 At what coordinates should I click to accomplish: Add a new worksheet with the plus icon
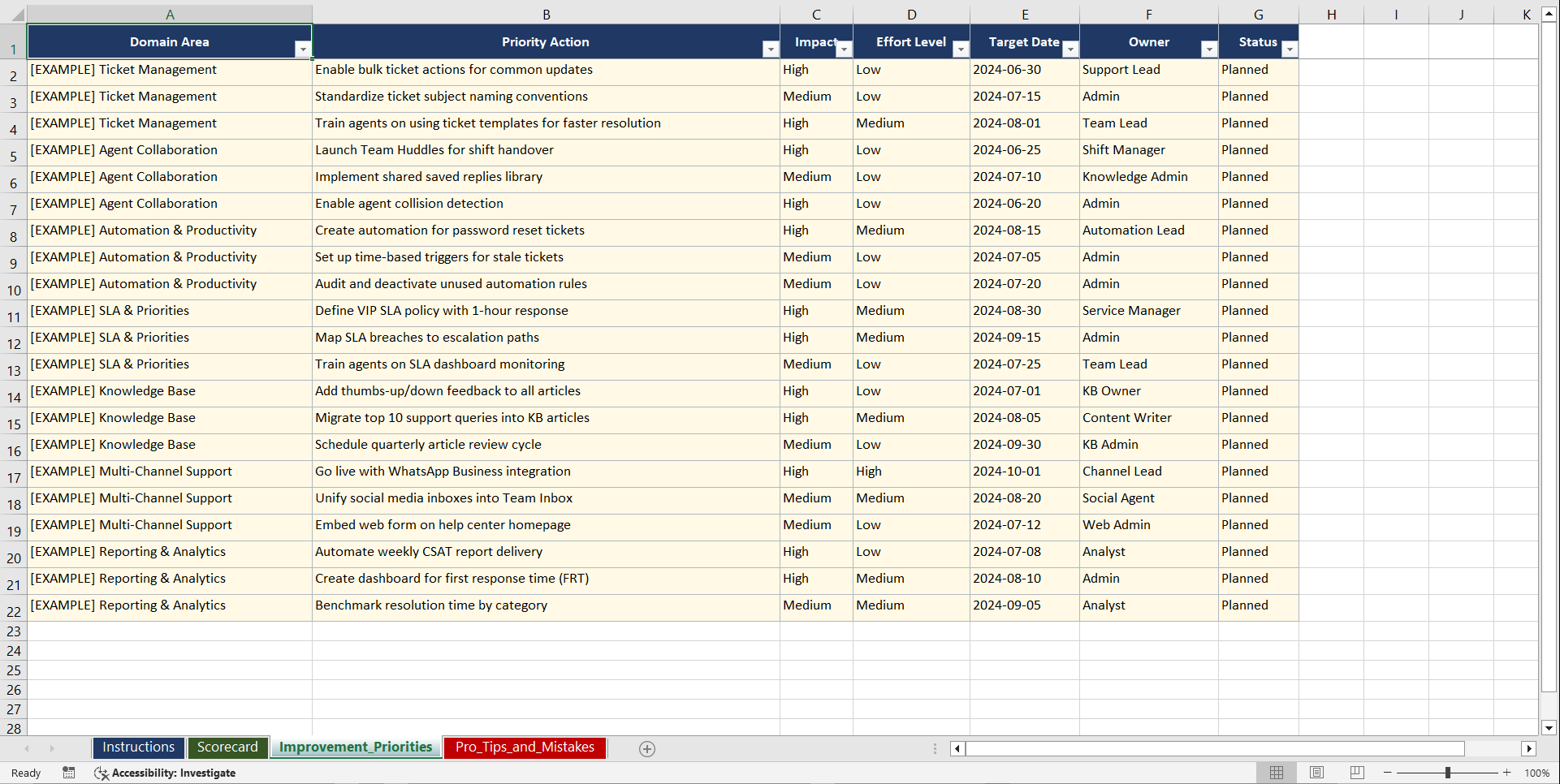click(x=647, y=748)
